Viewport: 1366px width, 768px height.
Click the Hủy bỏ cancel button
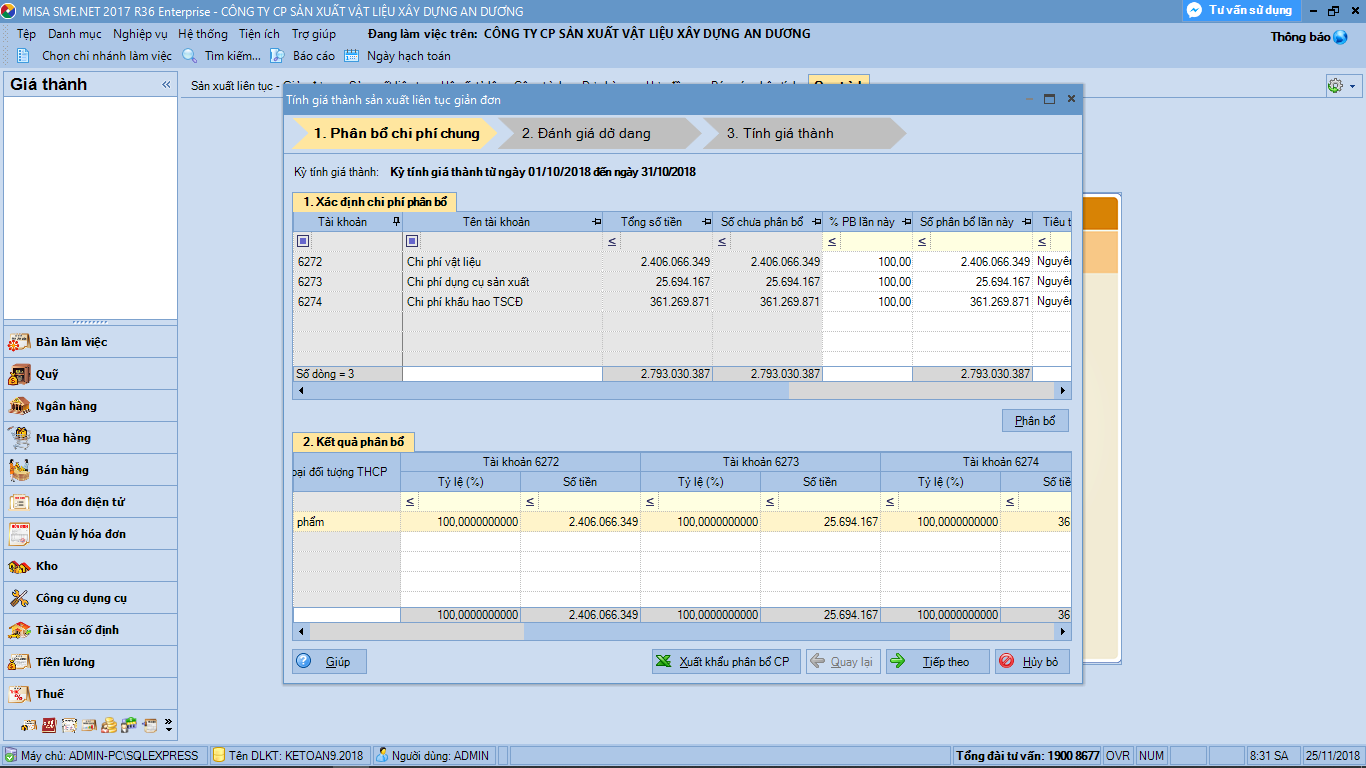[x=1032, y=661]
